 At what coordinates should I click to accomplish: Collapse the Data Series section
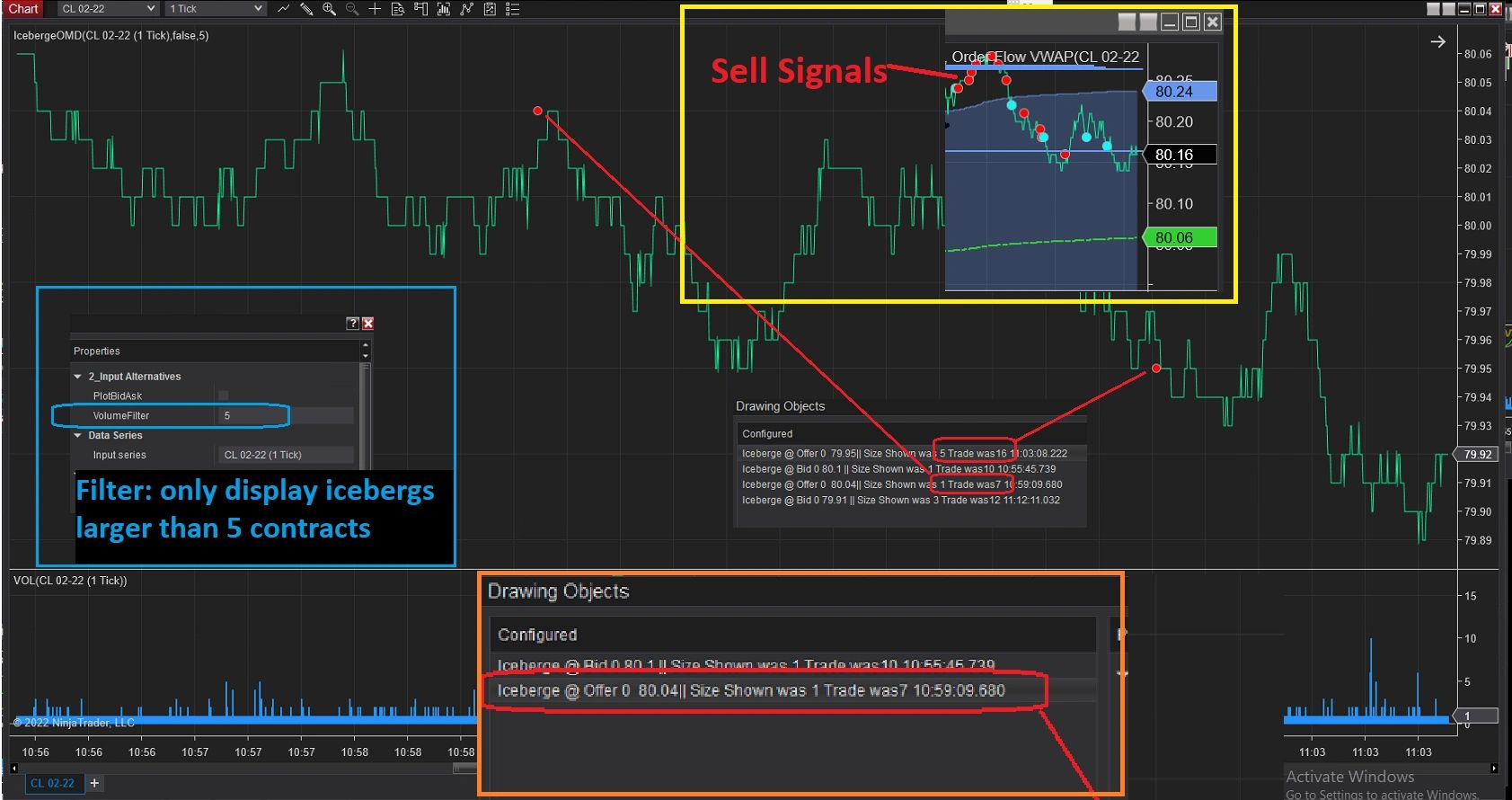click(x=78, y=435)
